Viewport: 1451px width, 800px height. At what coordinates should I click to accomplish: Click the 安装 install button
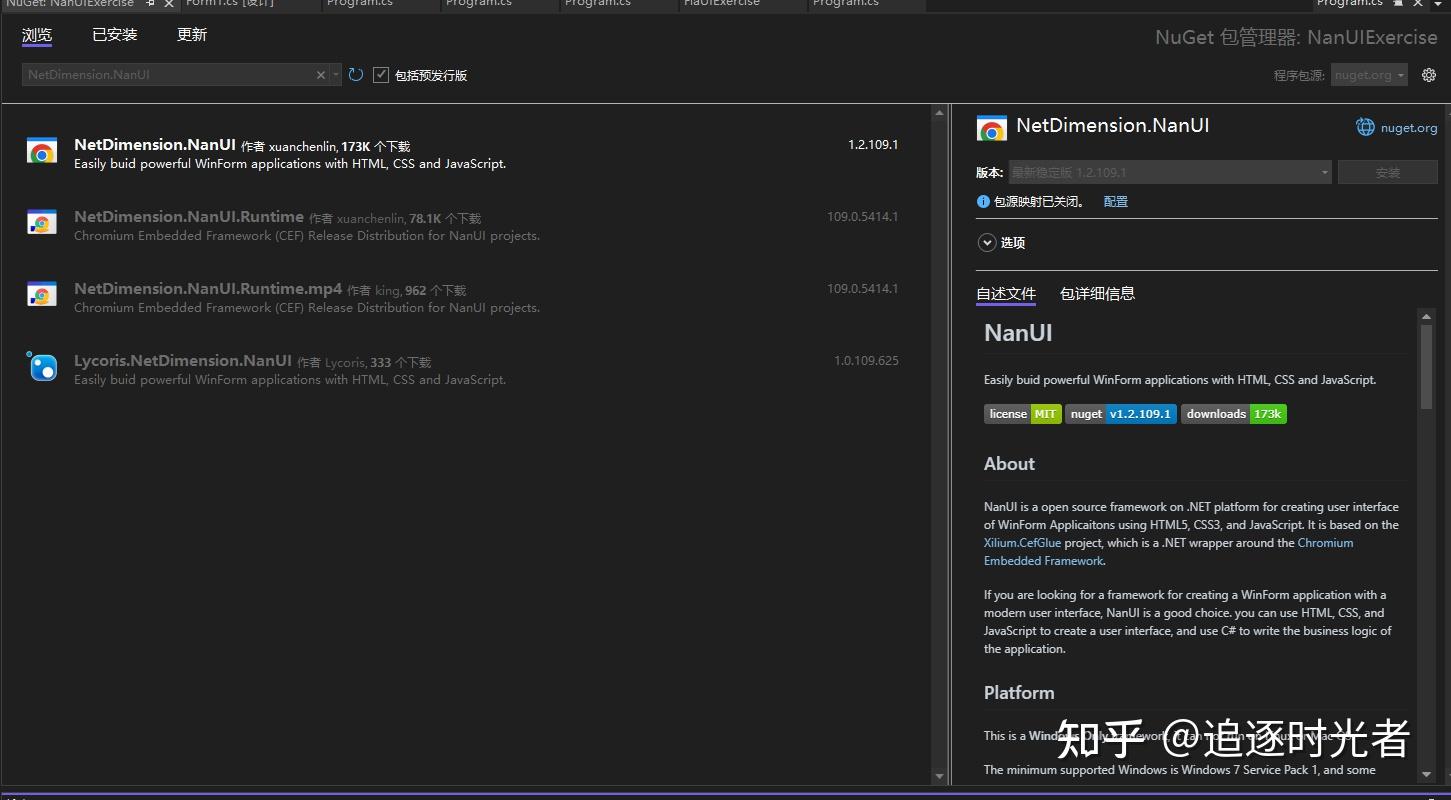pyautogui.click(x=1388, y=172)
